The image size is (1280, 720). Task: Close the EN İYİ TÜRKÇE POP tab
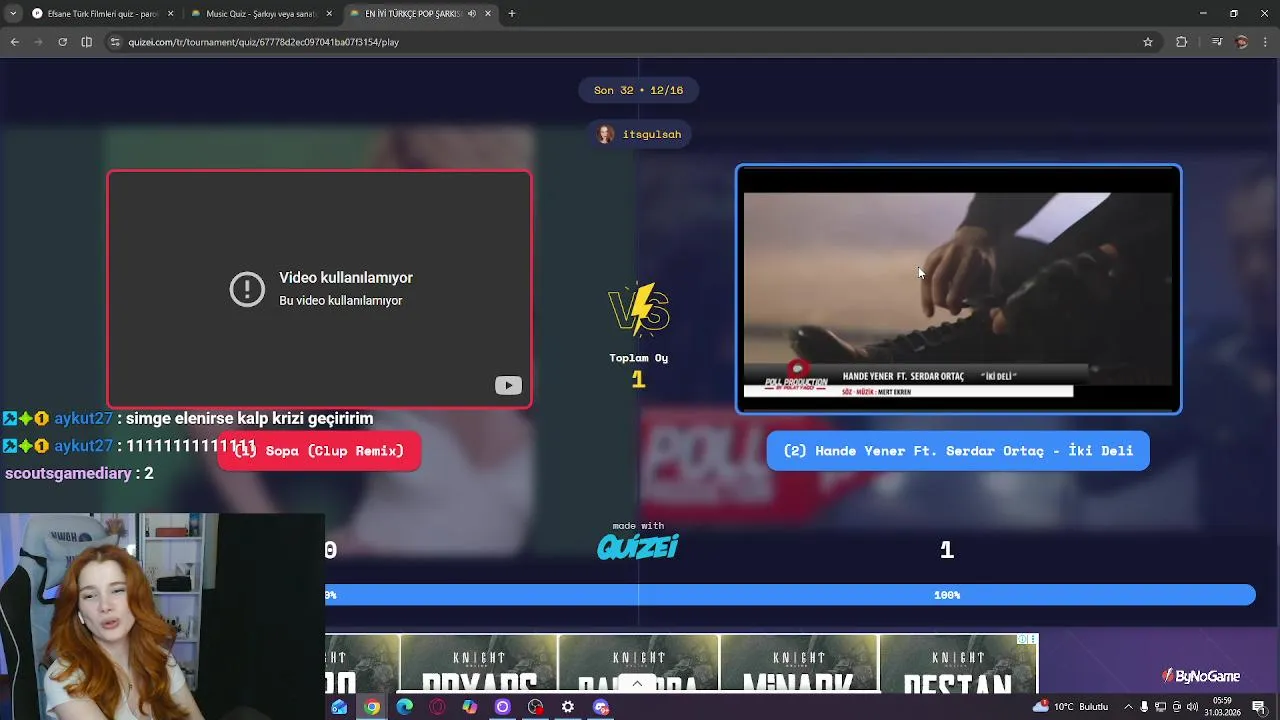pyautogui.click(x=488, y=14)
